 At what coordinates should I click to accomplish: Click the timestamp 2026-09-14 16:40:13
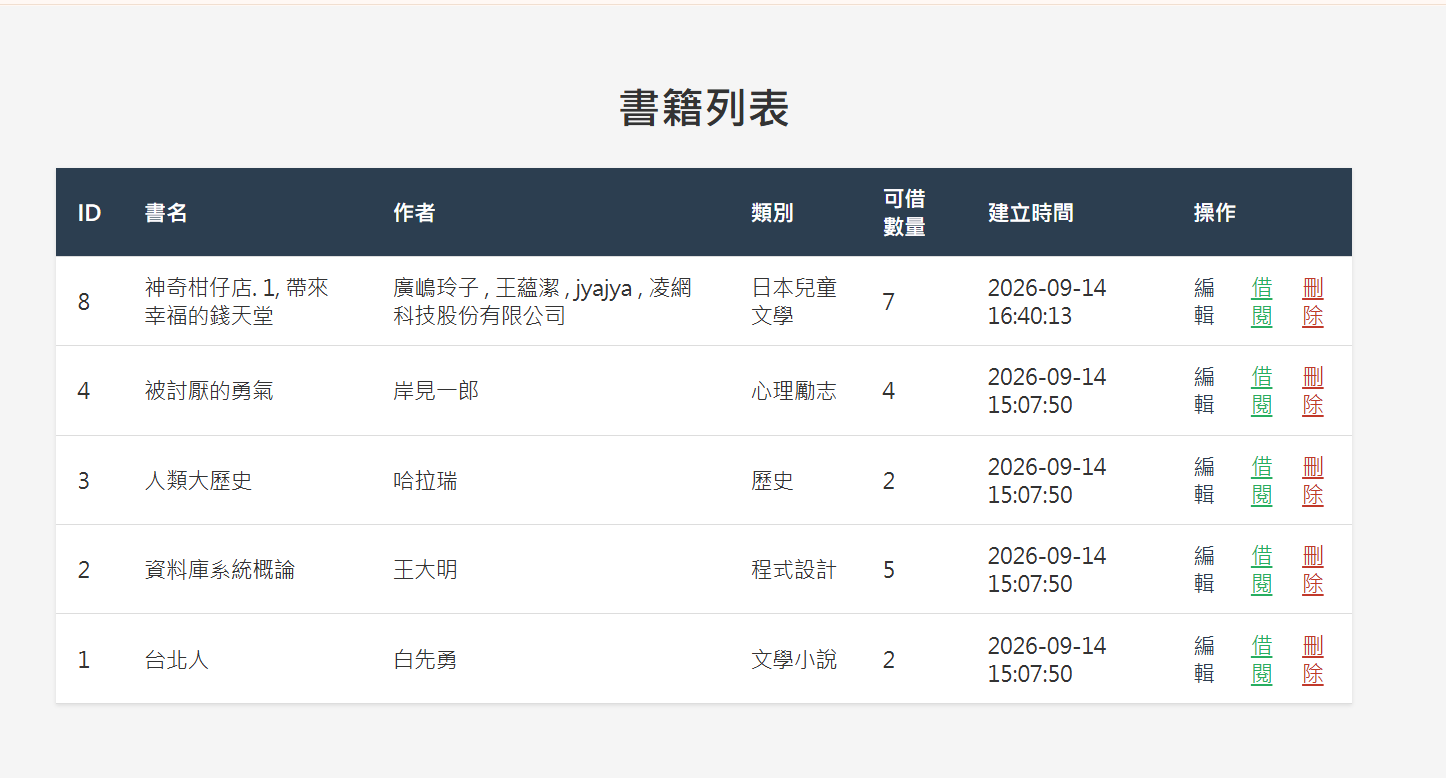(x=1047, y=302)
